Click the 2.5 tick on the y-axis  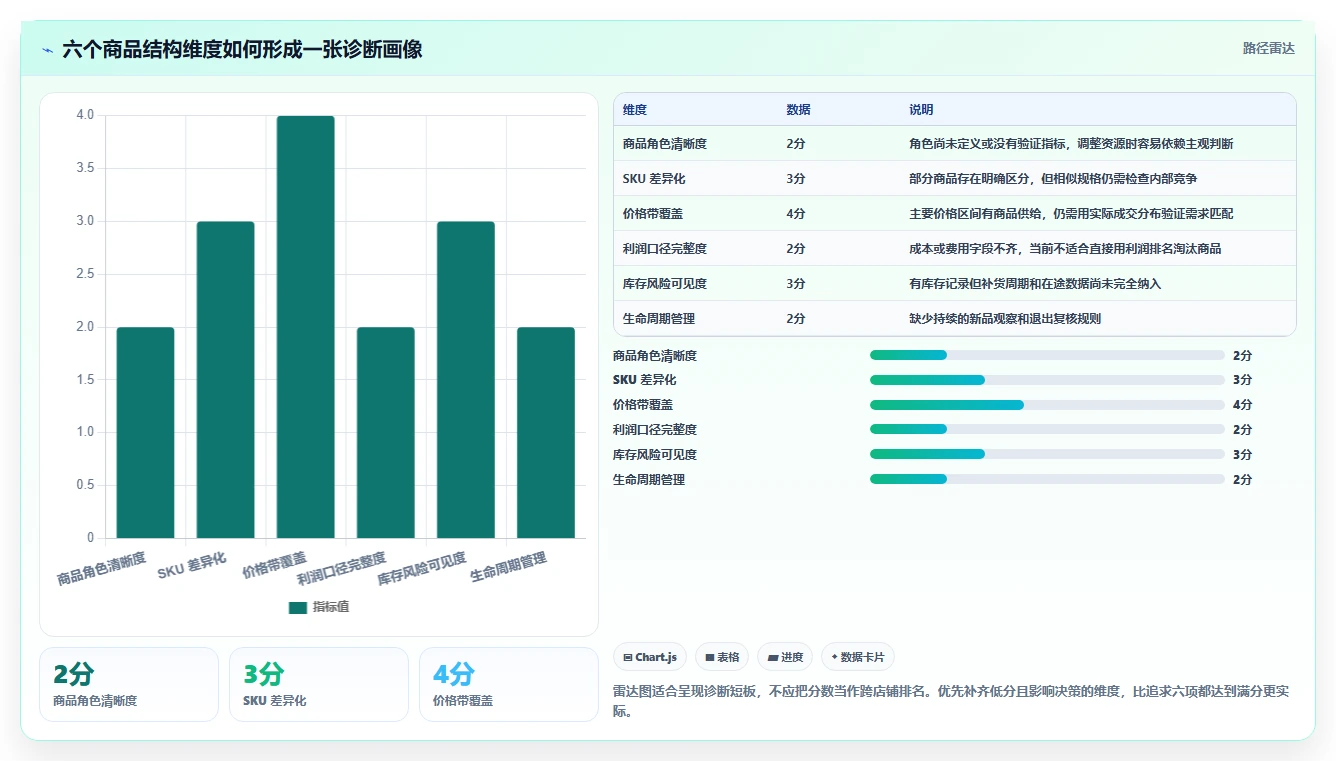tap(85, 274)
